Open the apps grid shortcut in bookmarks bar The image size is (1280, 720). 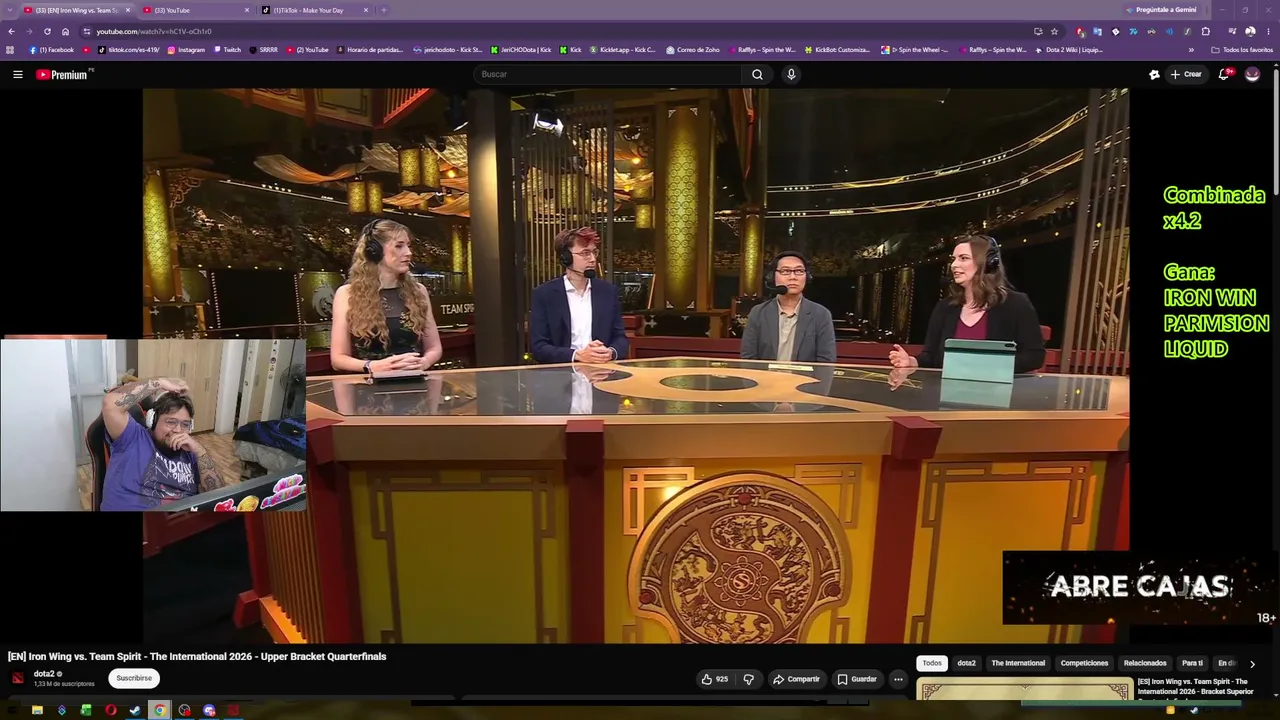(10, 49)
